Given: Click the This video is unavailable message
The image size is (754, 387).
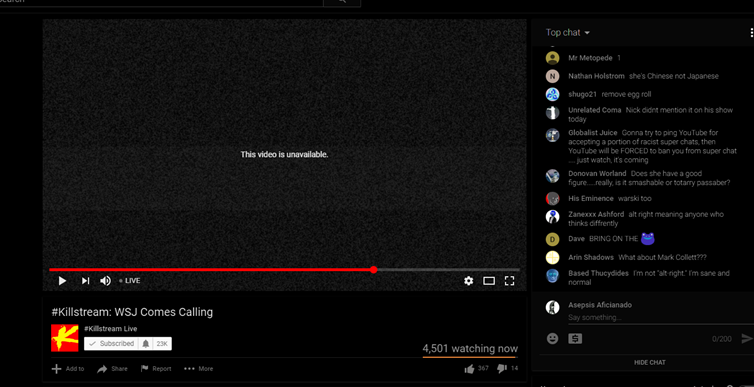Looking at the screenshot, I should click(x=284, y=155).
